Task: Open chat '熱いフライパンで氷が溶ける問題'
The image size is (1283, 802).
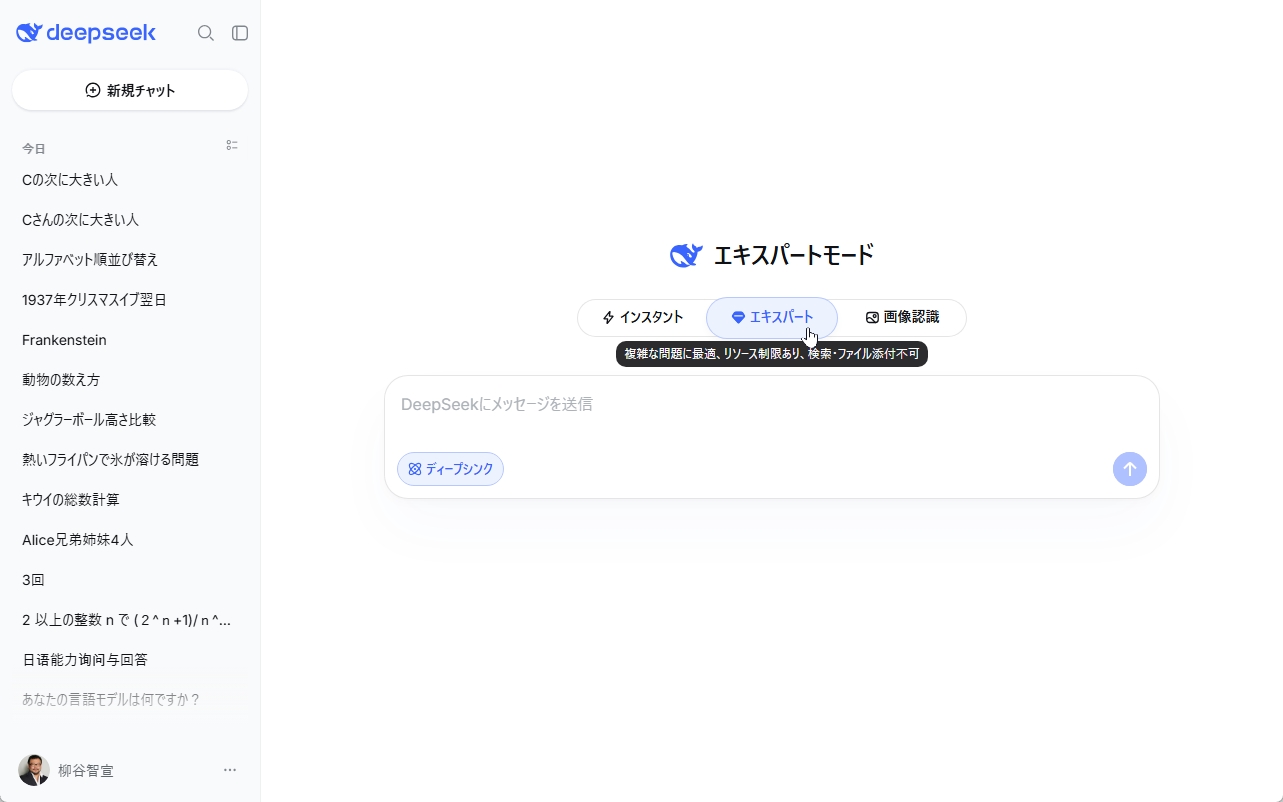Action: (130, 460)
